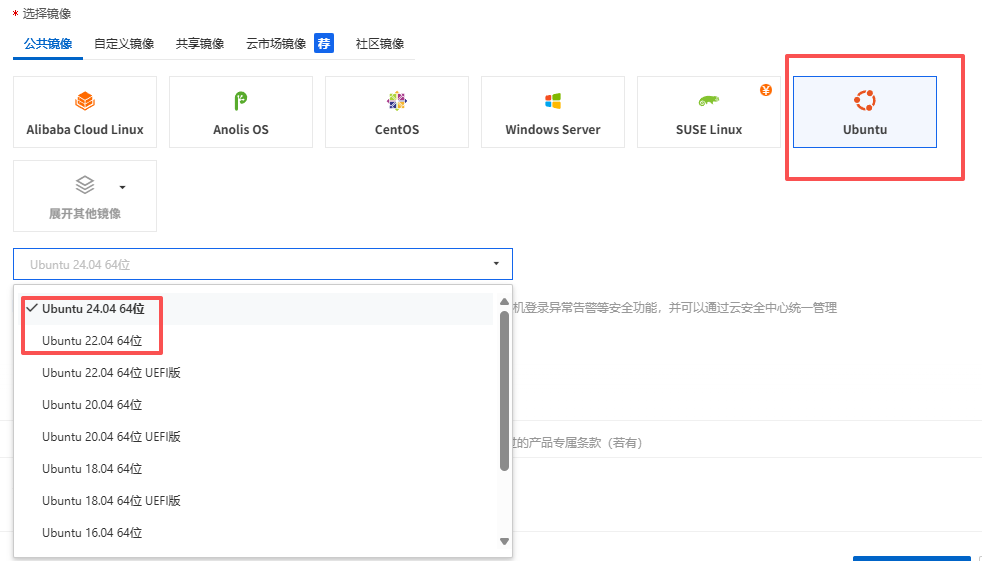
Task: Open the 云市场镜像 tab
Action: 276,44
